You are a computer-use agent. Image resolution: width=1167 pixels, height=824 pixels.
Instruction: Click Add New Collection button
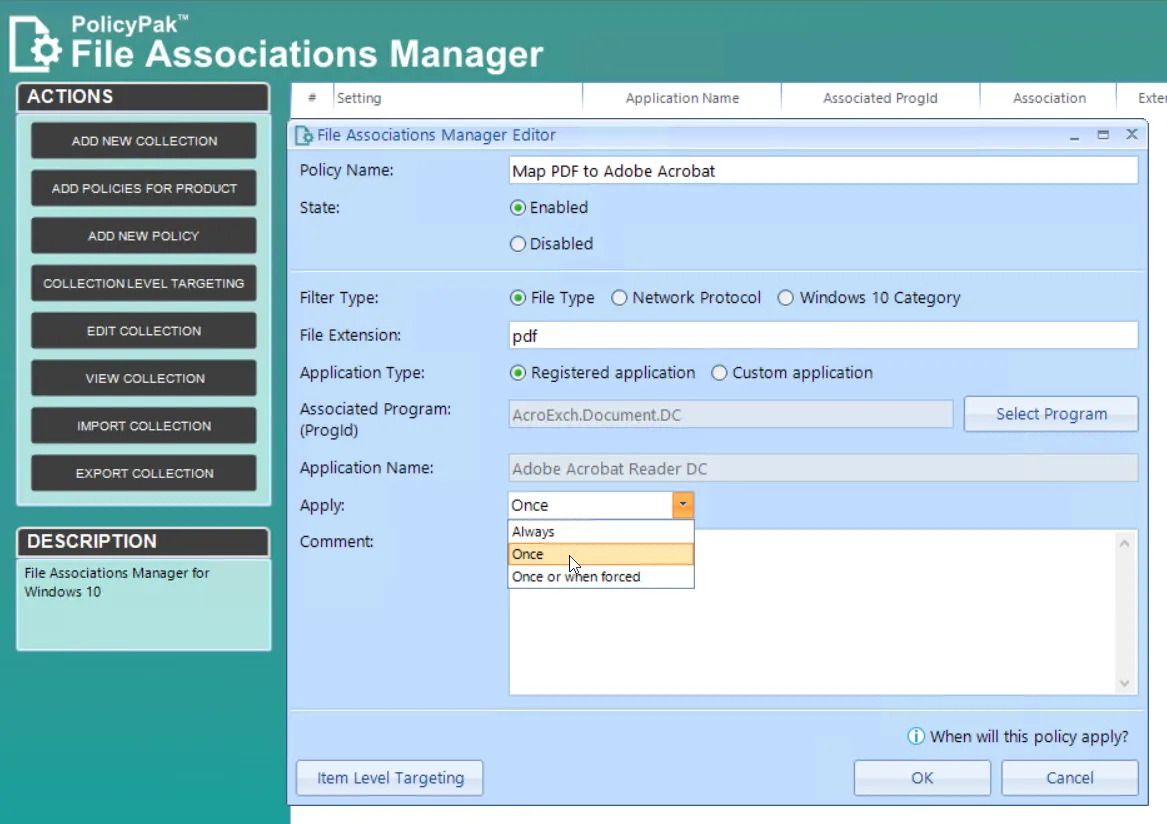coord(144,141)
